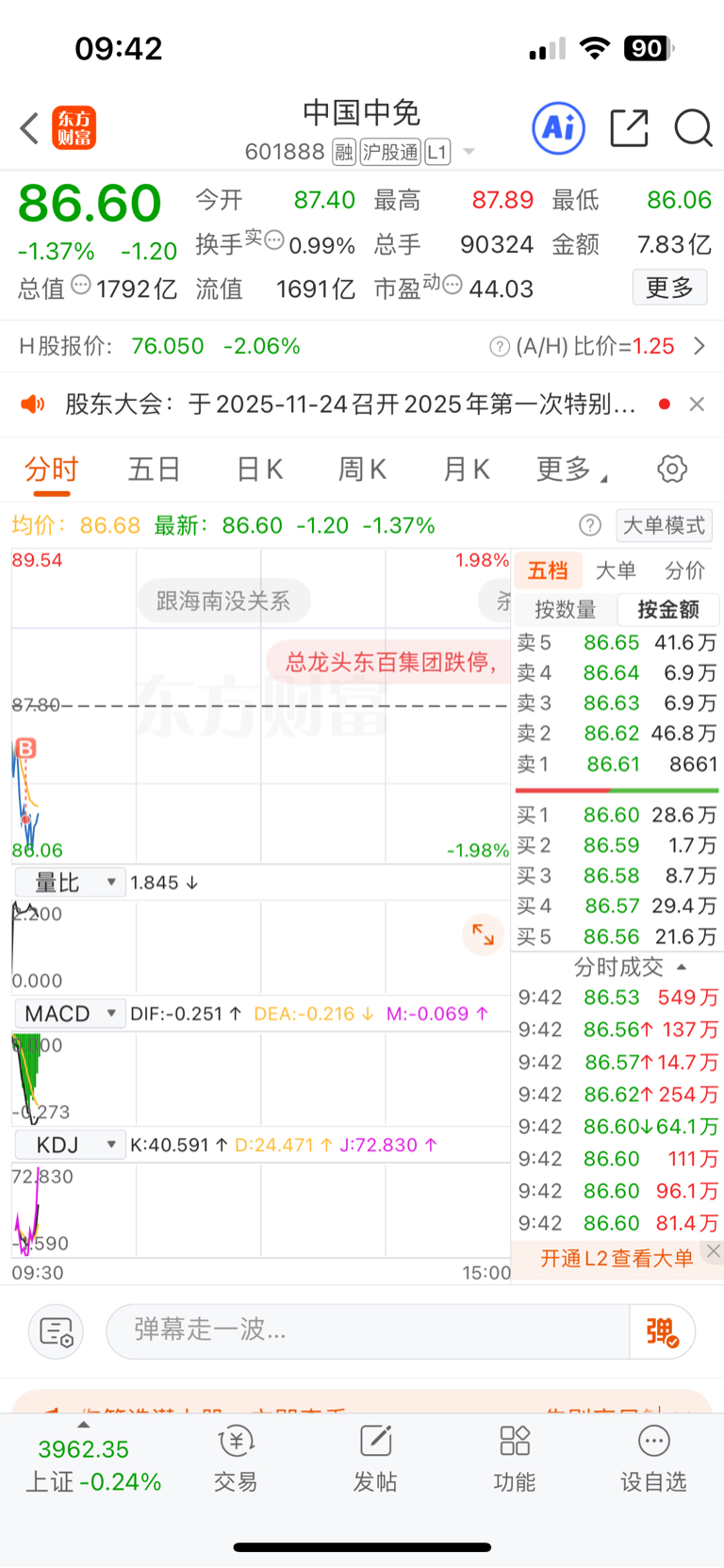Screen dimensions: 724x1568
Task: Tap the info icon beside 市盈
Action: coord(452,285)
